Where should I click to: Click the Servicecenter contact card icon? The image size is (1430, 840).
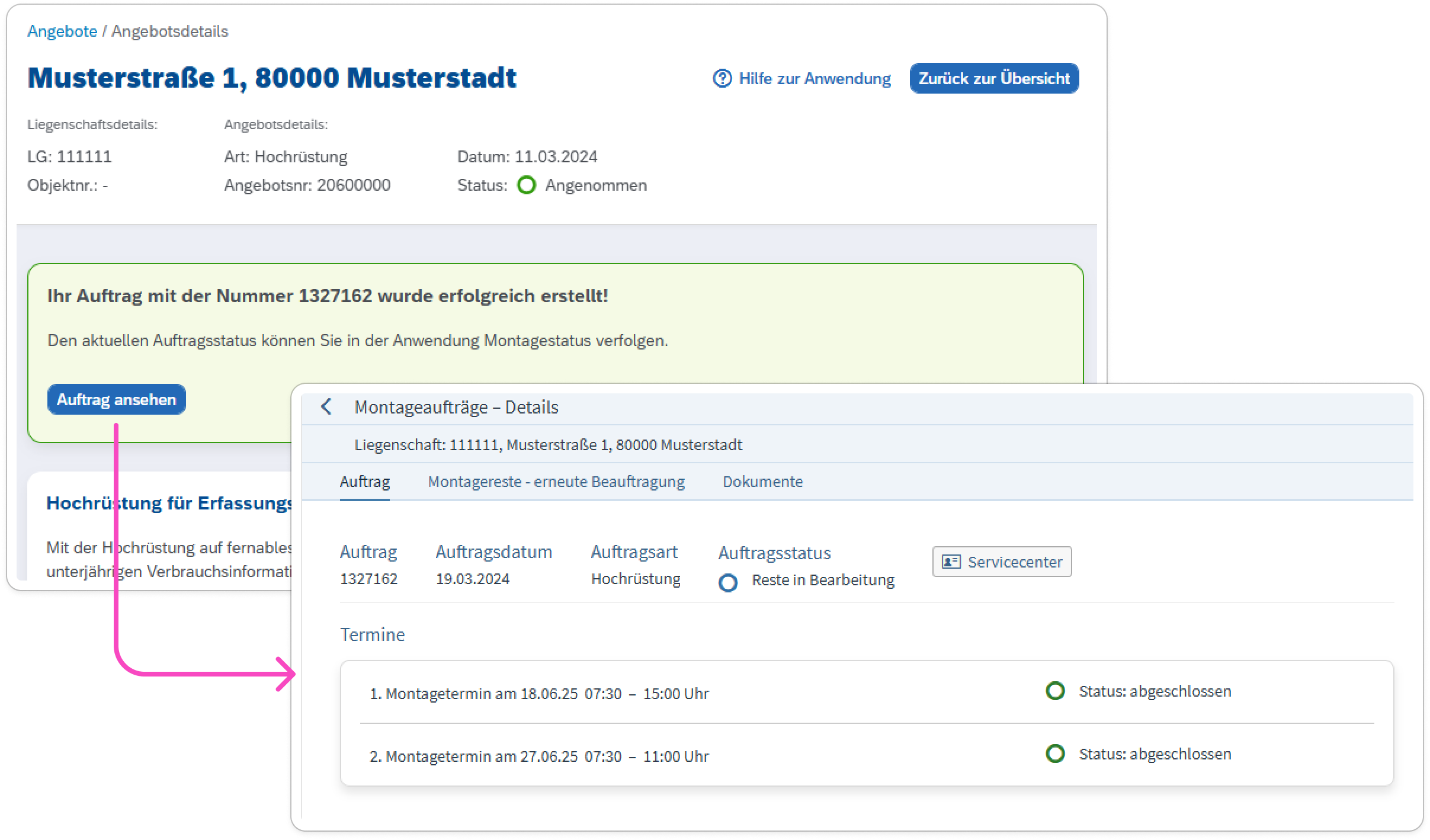click(x=951, y=562)
